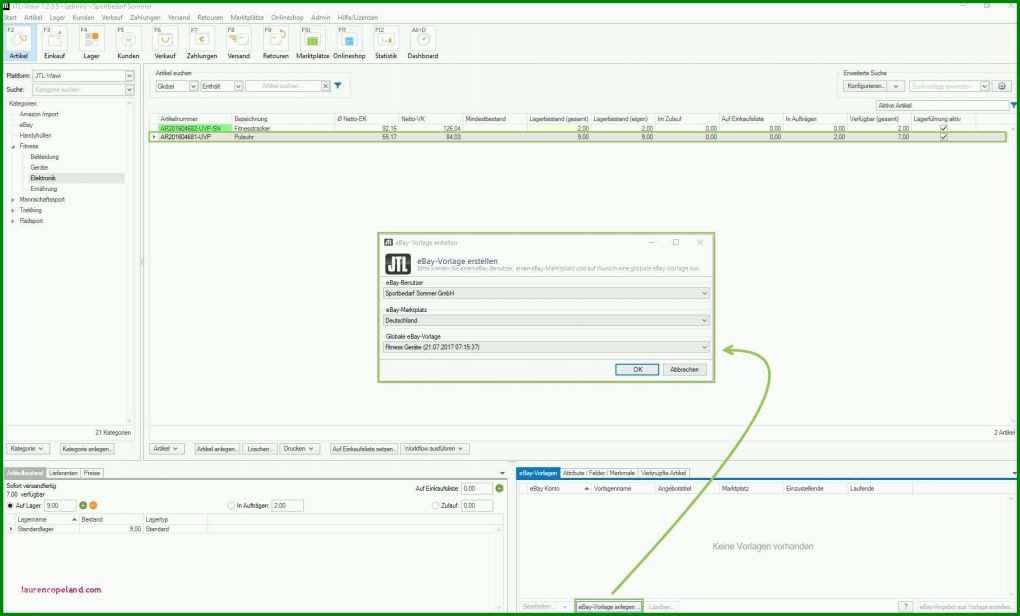The image size is (1020, 616).
Task: Click the orange minus icon next to Auf Lager
Action: point(93,505)
